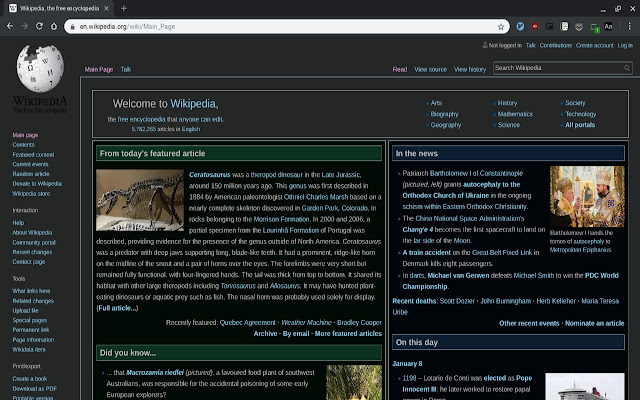The height and width of the screenshot is (400, 640).
Task: Open the Contributions link
Action: pos(556,45)
